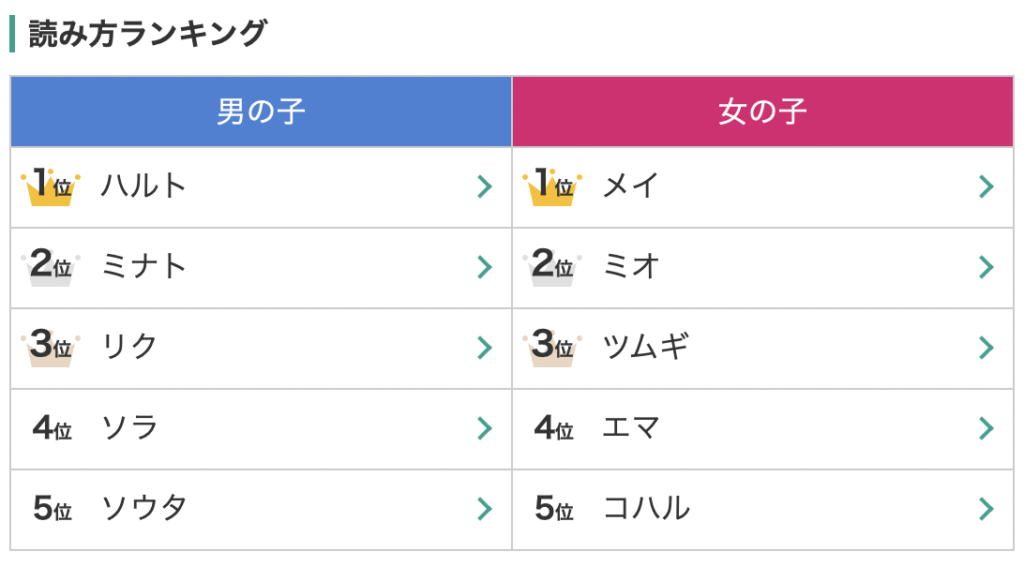Viewport: 1024px width, 566px height.
Task: Open the arrow chevron for ソウタ
Action: [x=485, y=509]
